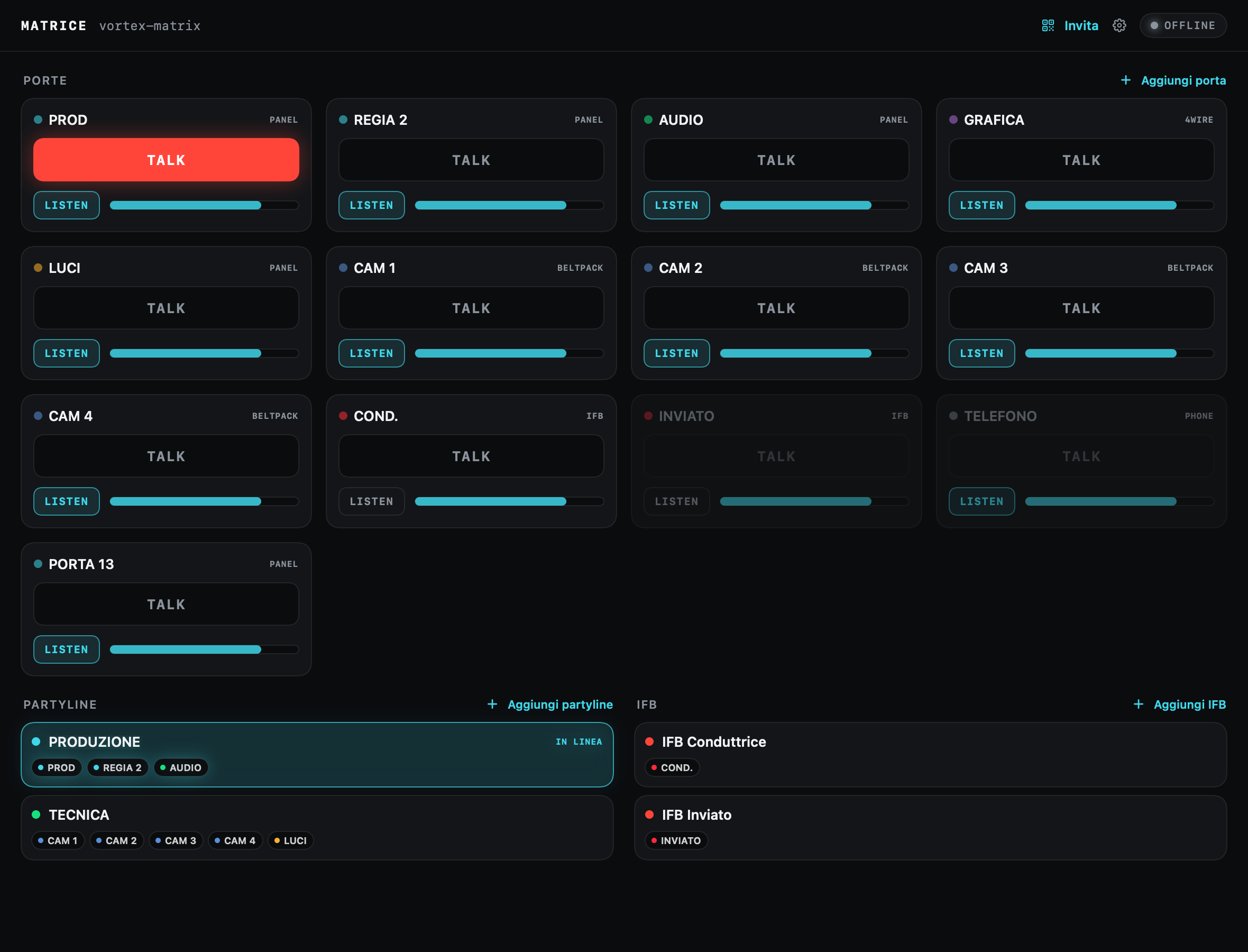Click the CAM 4 chip in TECNICA
Screen dimensions: 1248x952
235,840
